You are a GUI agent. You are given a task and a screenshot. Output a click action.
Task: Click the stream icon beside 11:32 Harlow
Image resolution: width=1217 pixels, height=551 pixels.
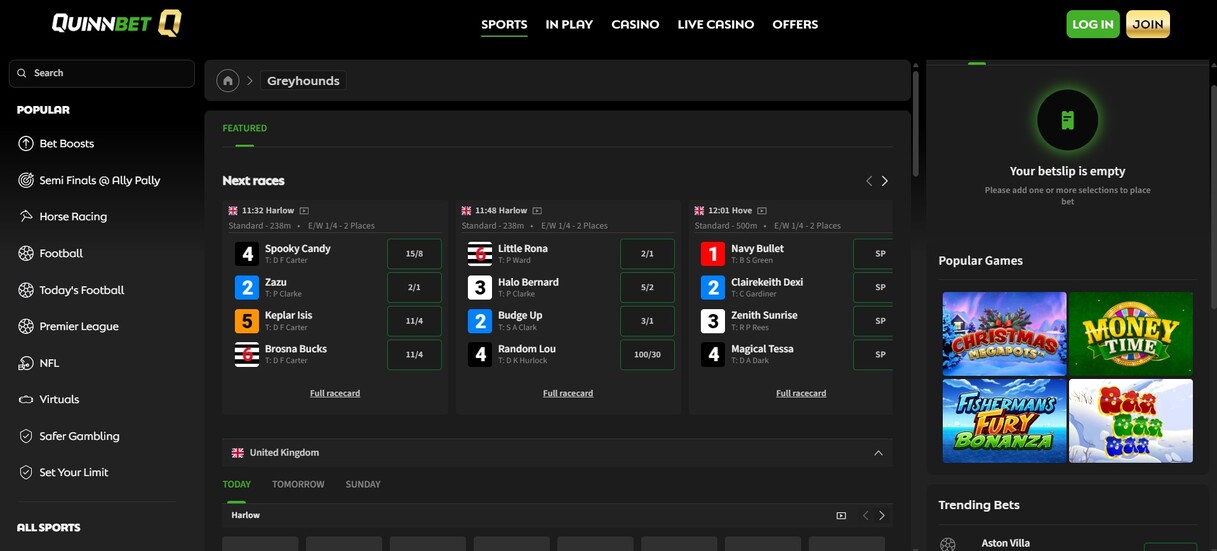pyautogui.click(x=304, y=211)
